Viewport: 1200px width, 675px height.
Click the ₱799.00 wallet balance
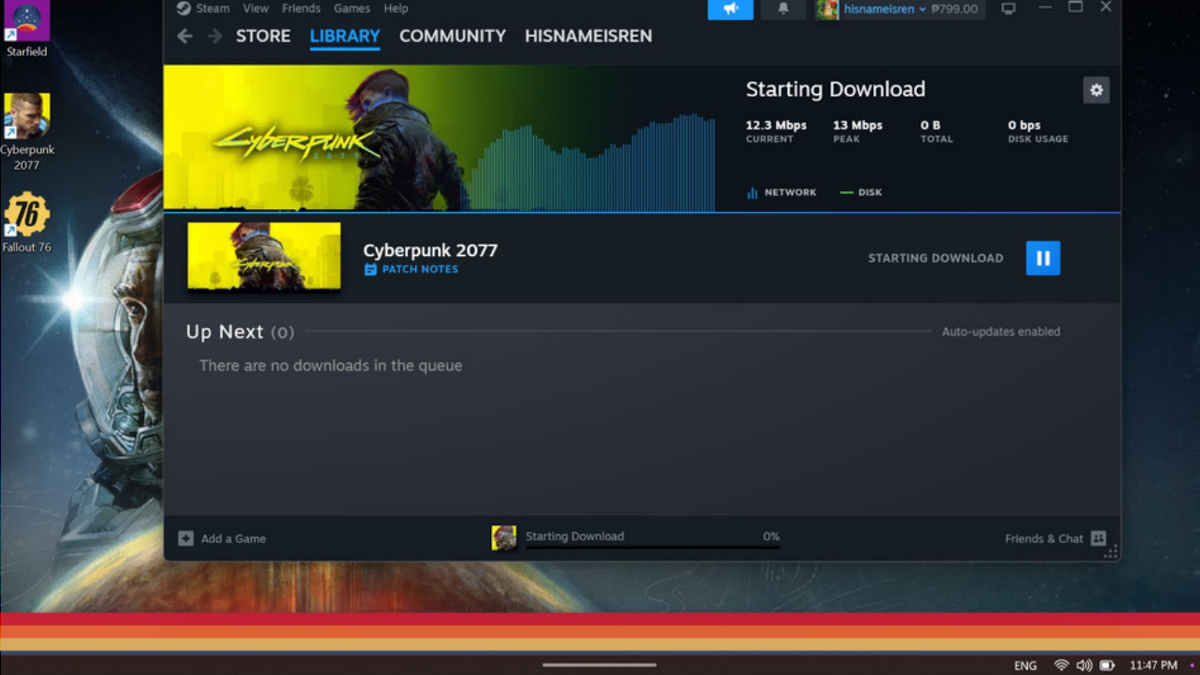pos(954,9)
